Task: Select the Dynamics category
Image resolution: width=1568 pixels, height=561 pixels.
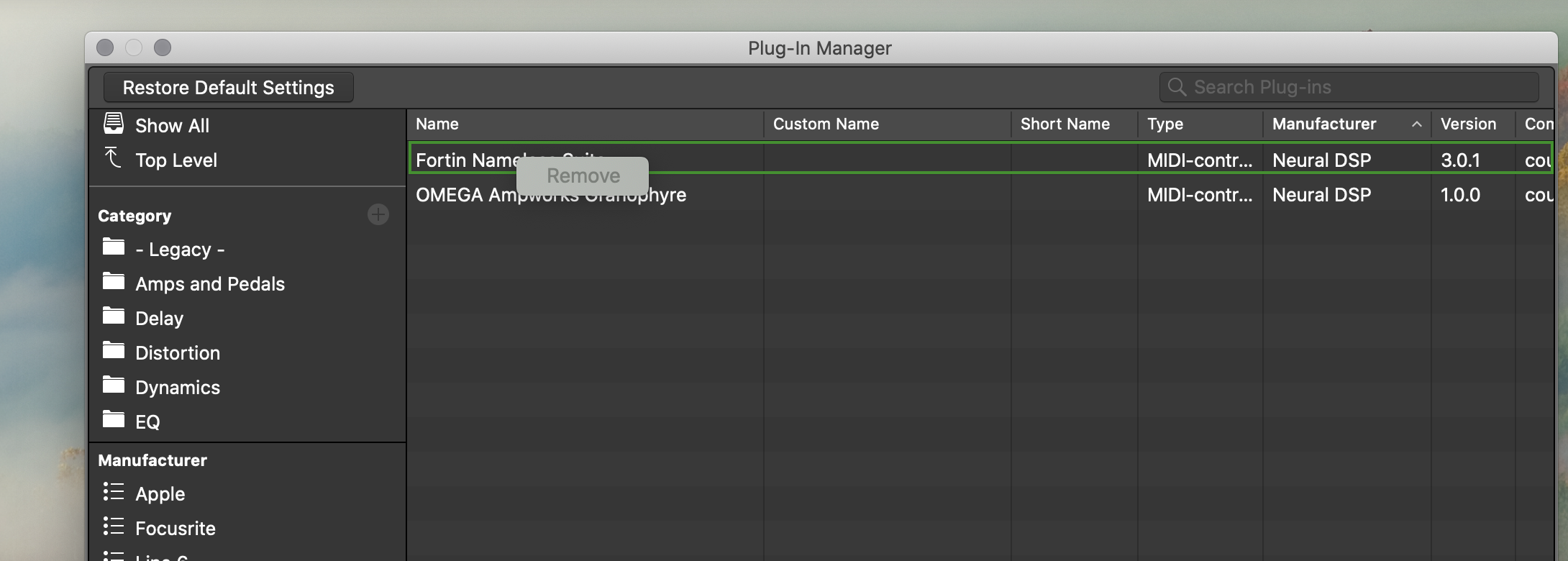Action: tap(177, 388)
